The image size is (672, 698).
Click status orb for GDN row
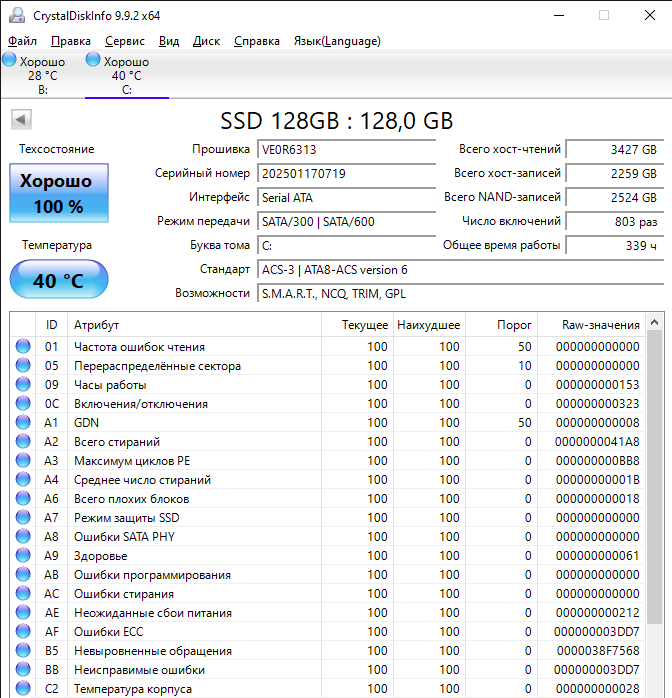pyautogui.click(x=23, y=422)
